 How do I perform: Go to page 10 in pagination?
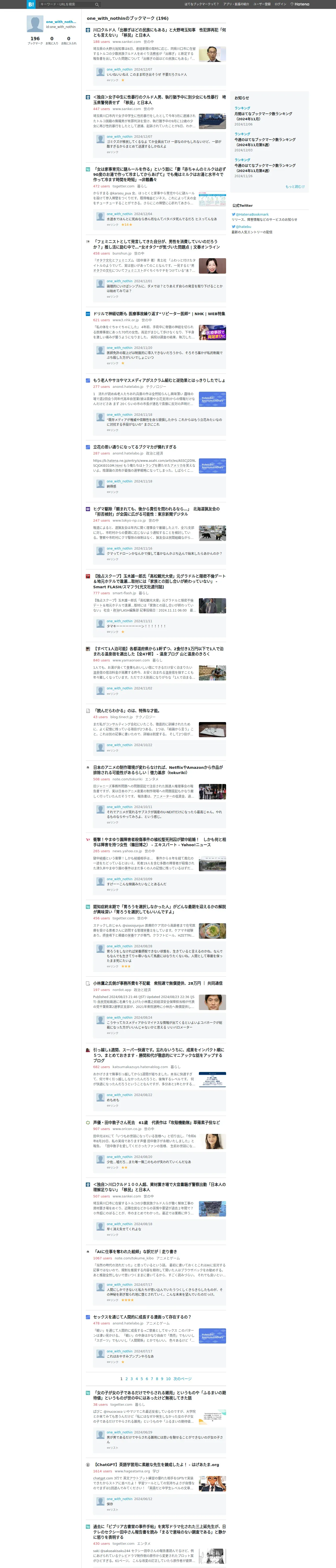168,1379
